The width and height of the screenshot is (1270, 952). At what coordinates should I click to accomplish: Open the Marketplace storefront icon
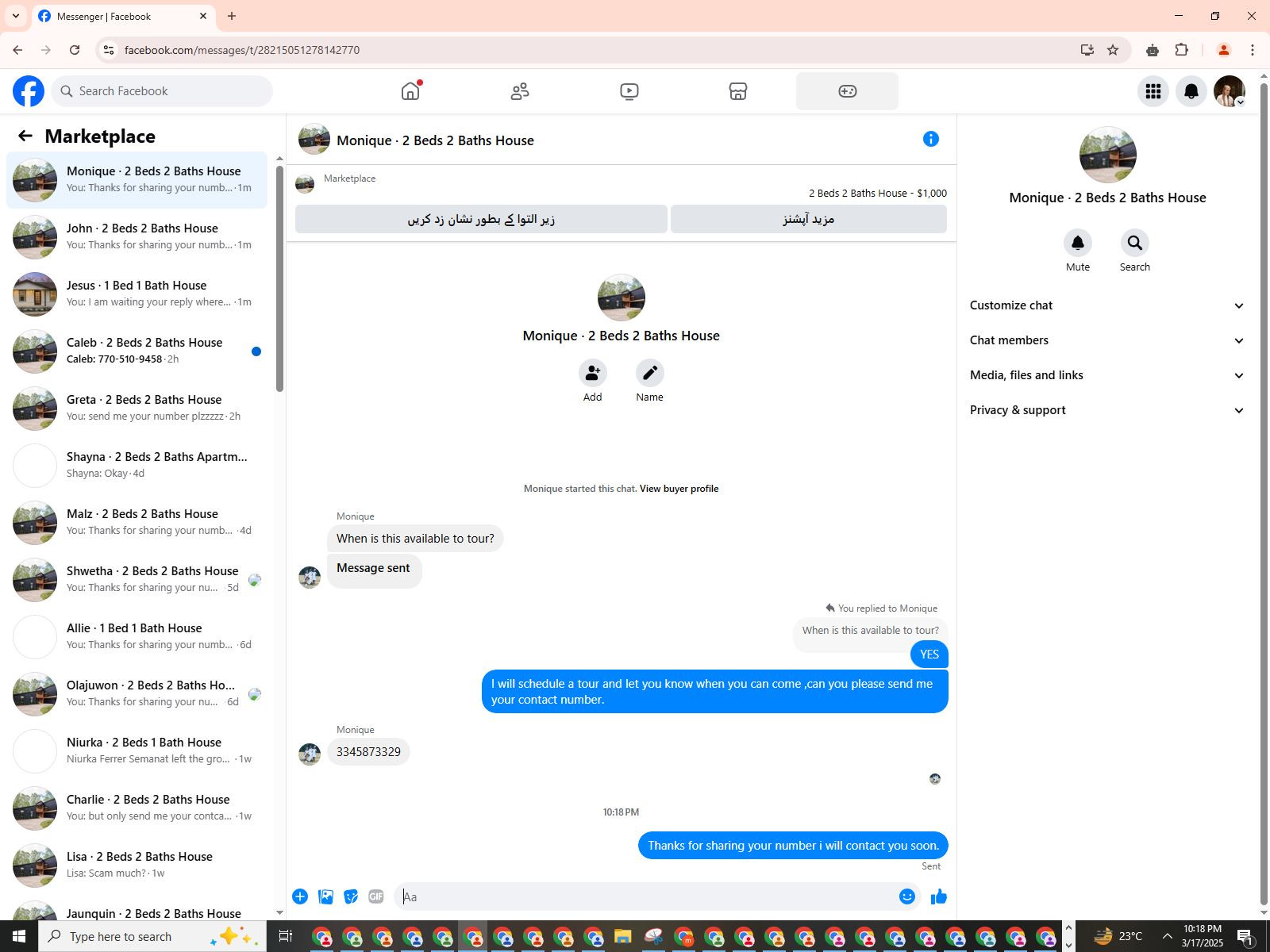[738, 91]
